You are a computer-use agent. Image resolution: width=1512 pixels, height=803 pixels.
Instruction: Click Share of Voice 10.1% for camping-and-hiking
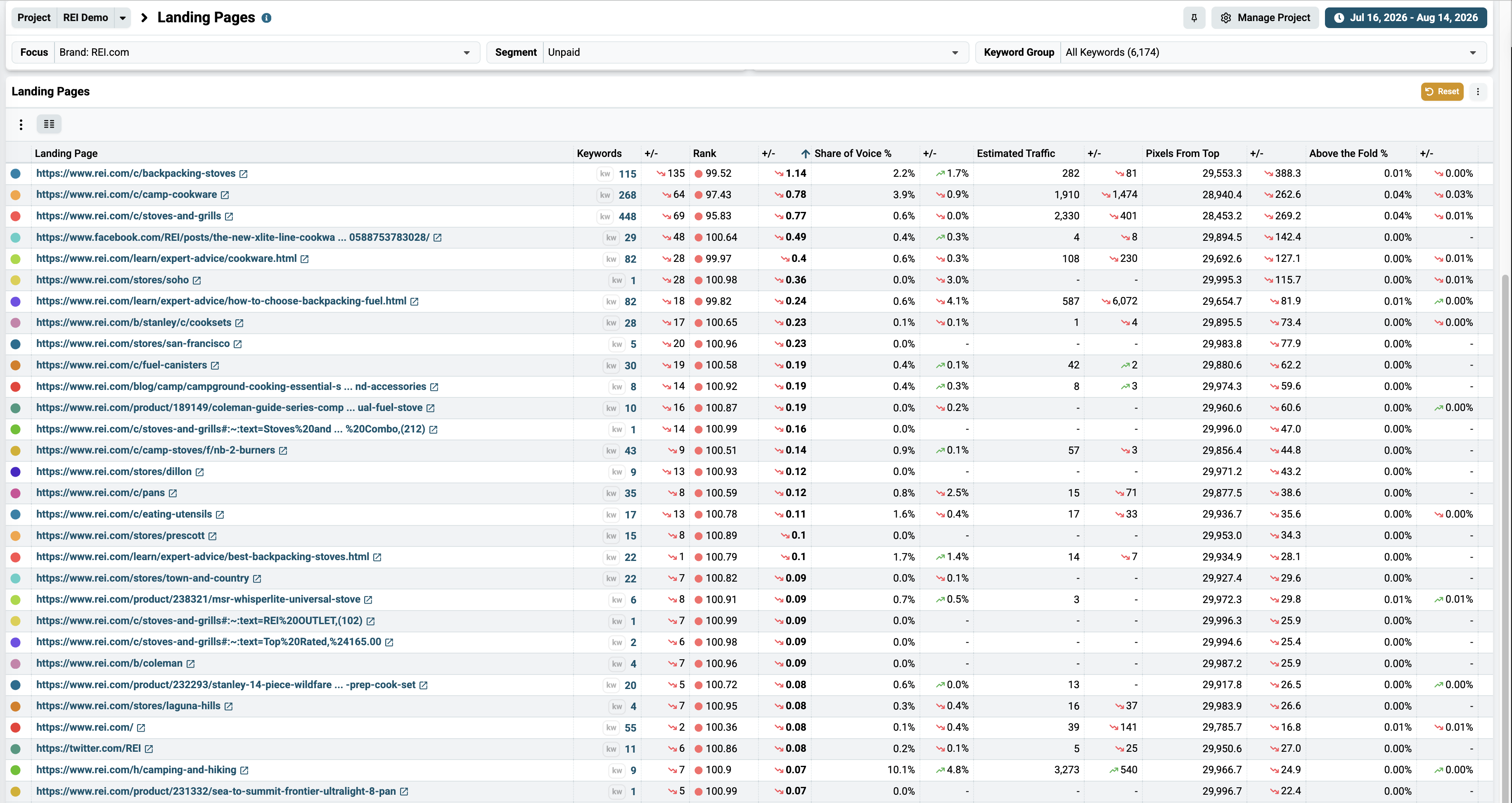[901, 770]
